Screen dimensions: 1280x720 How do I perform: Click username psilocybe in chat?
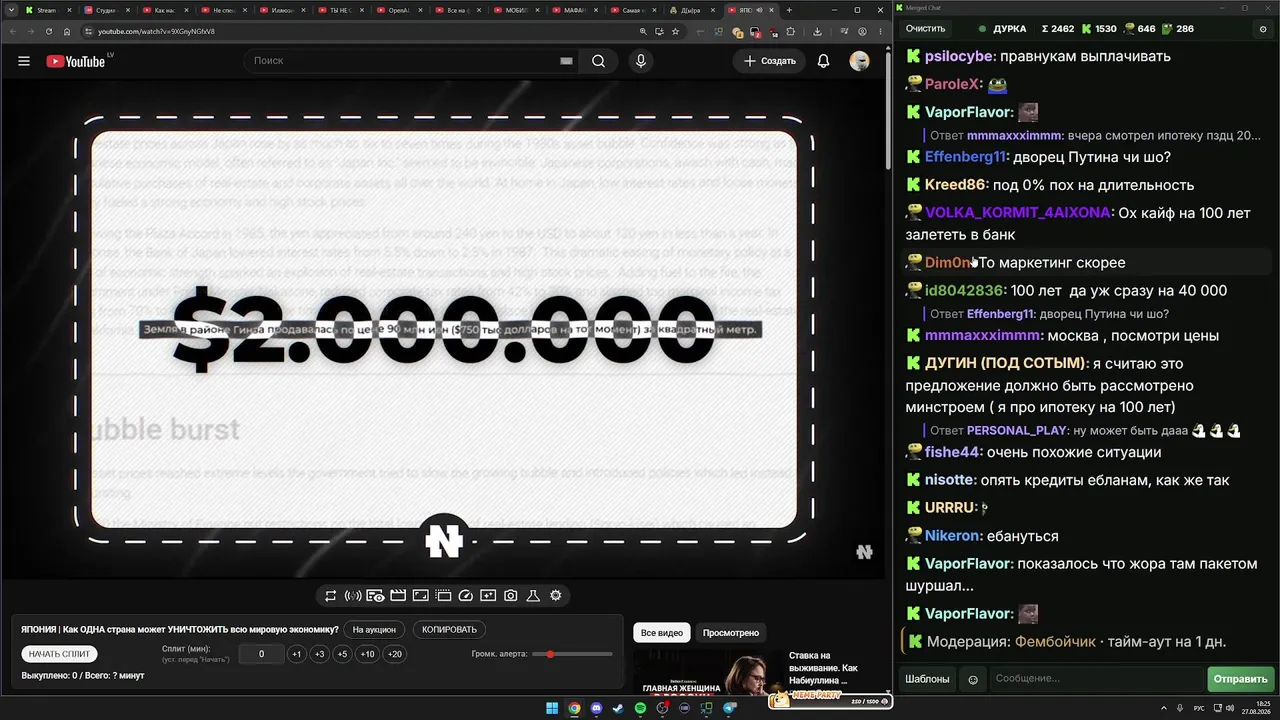959,57
